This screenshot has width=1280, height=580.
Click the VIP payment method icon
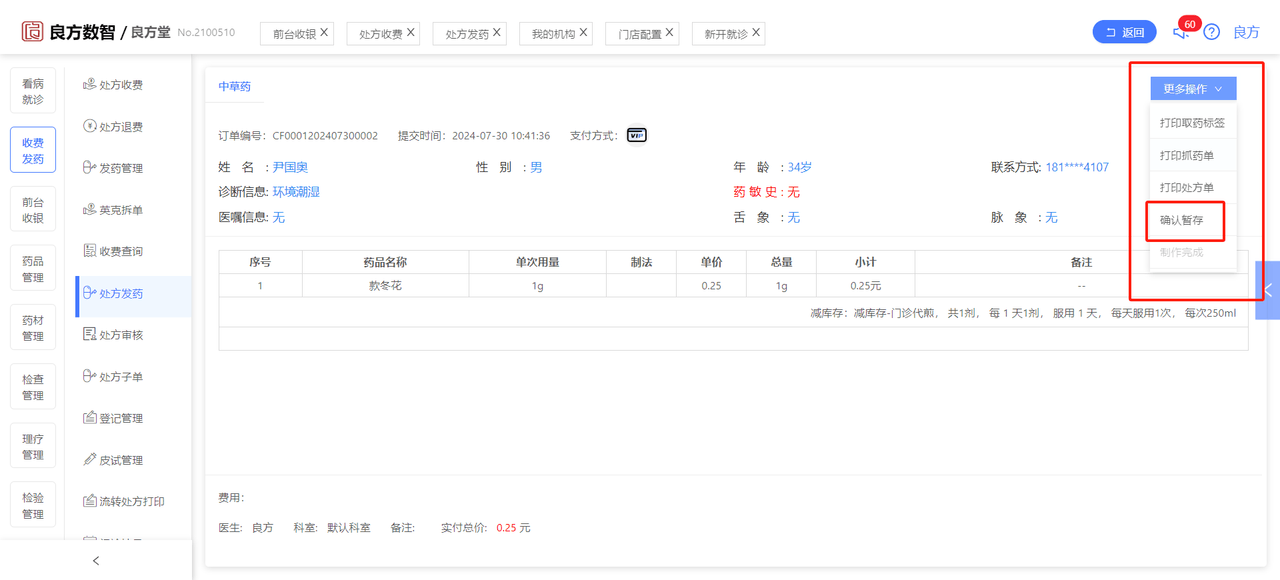point(637,135)
